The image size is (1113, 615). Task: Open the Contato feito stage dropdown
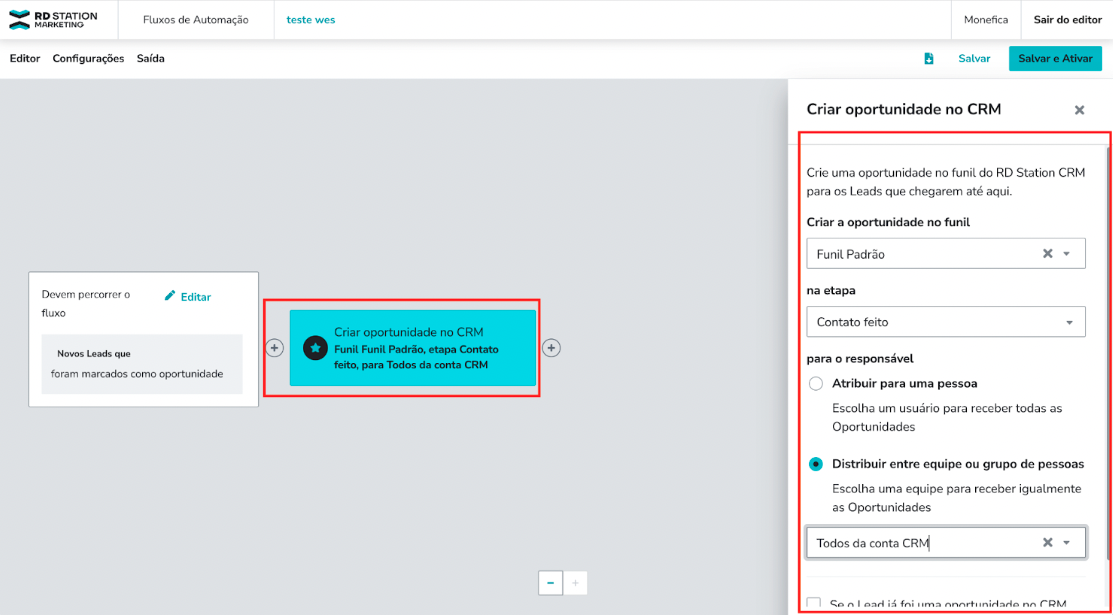pyautogui.click(x=1069, y=322)
